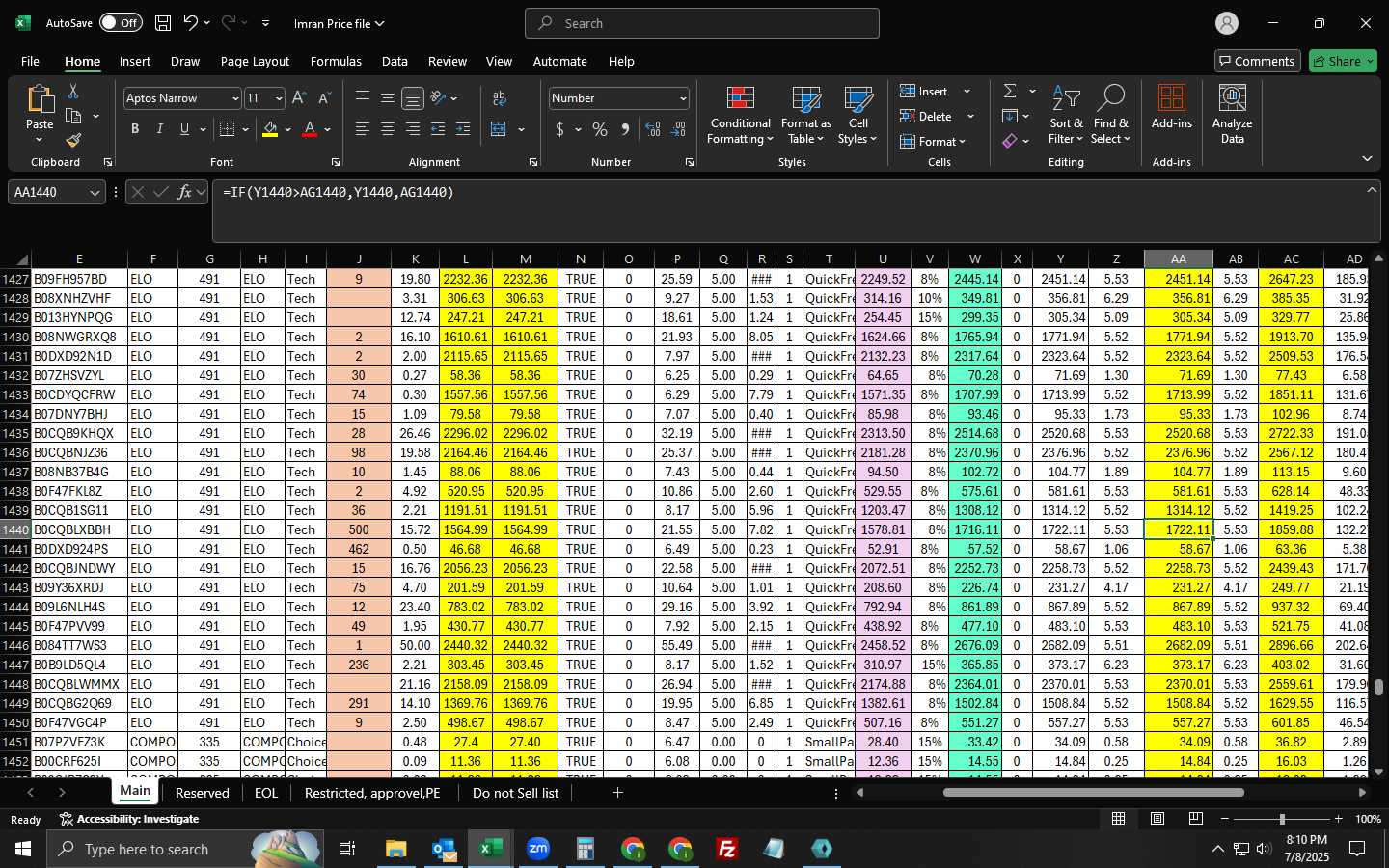Click the Increase Decimal icon
1389x868 pixels.
653,129
